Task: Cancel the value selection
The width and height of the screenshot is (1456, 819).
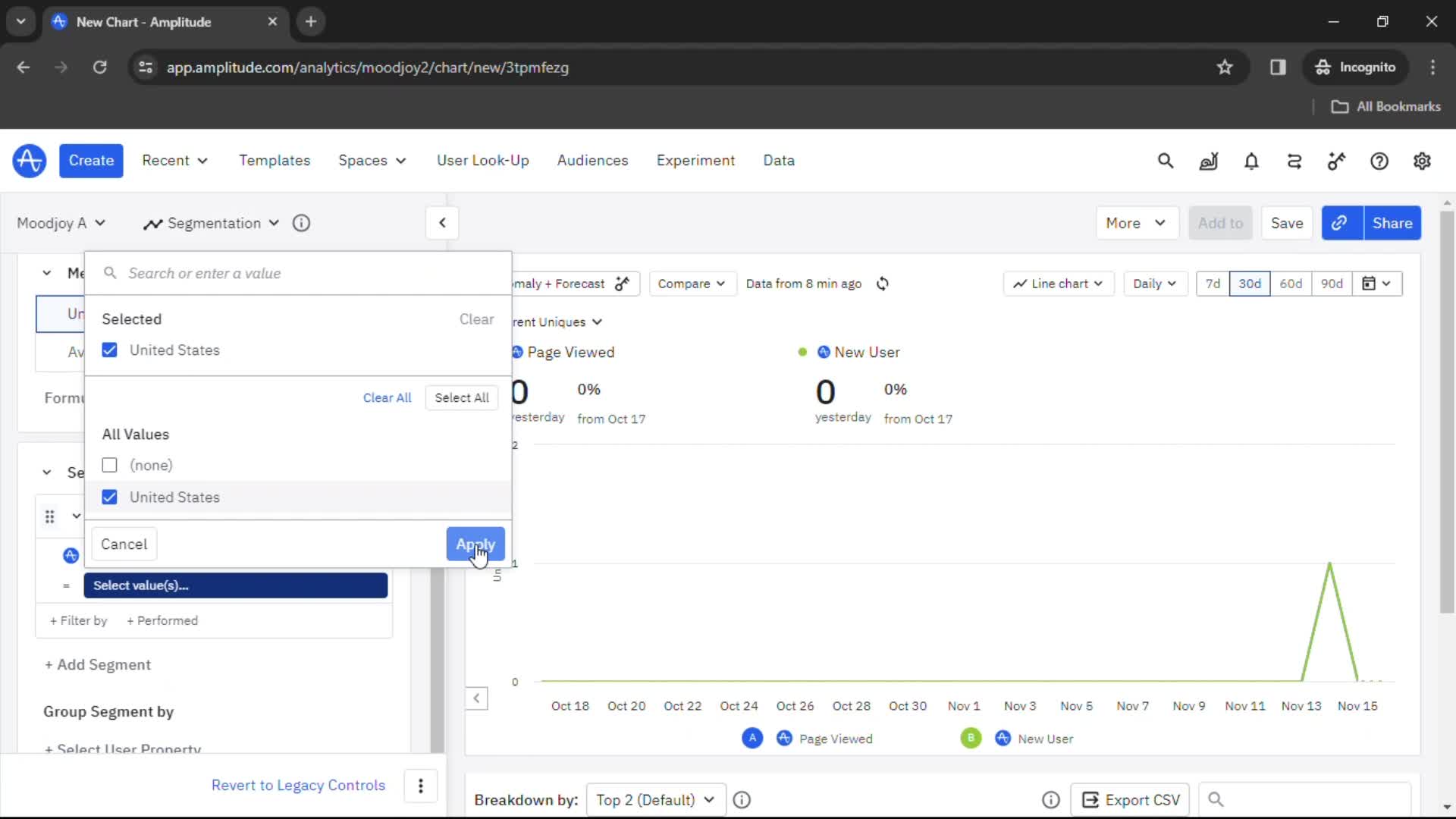Action: coord(124,544)
